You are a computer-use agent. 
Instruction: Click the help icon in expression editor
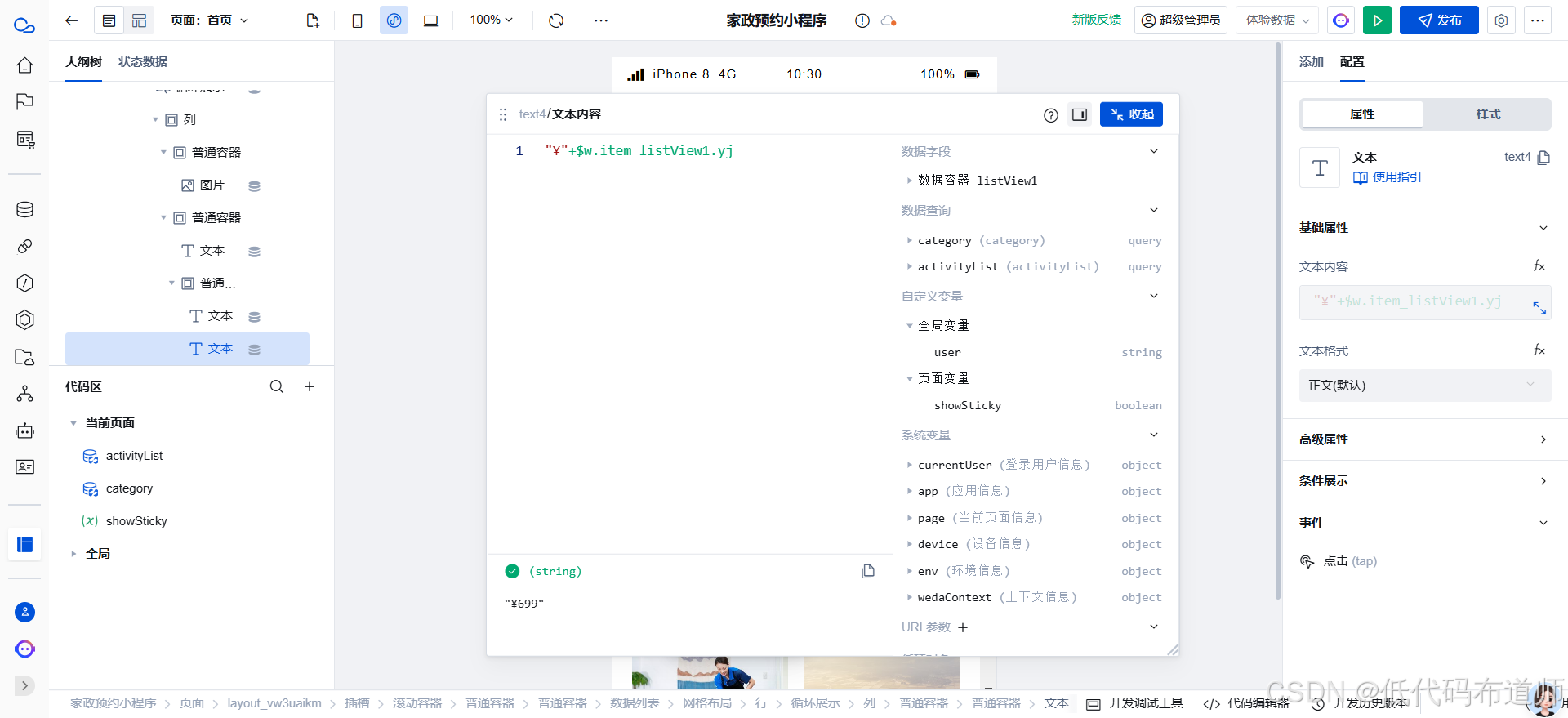tap(1051, 115)
